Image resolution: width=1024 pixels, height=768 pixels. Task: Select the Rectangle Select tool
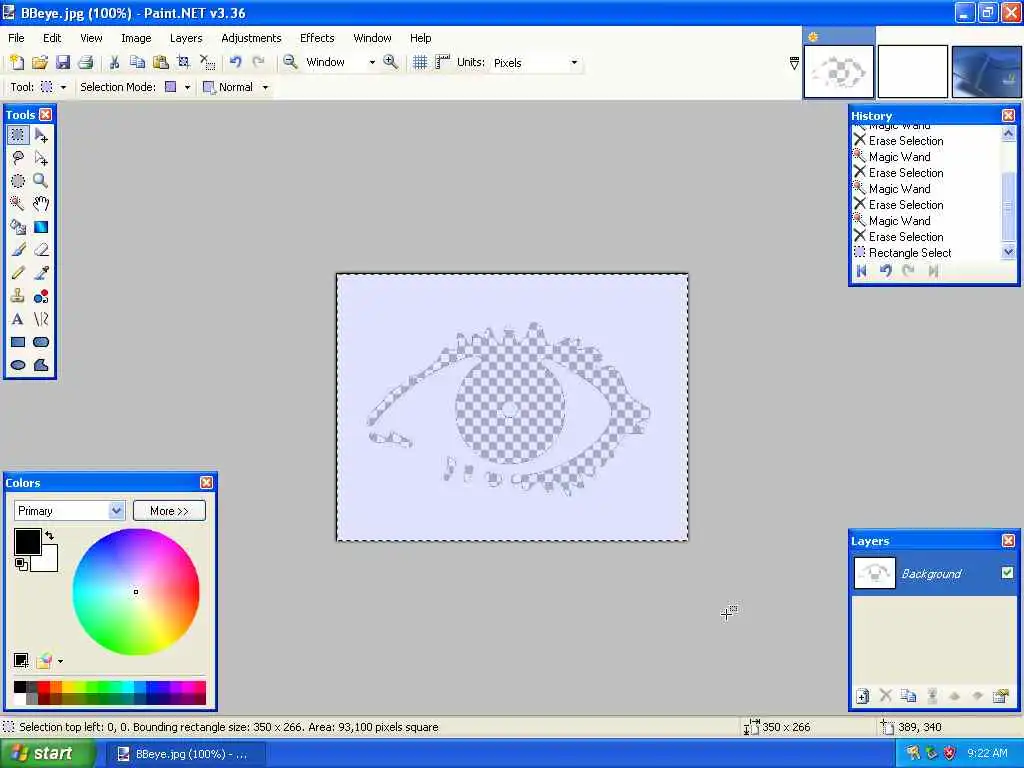18,135
